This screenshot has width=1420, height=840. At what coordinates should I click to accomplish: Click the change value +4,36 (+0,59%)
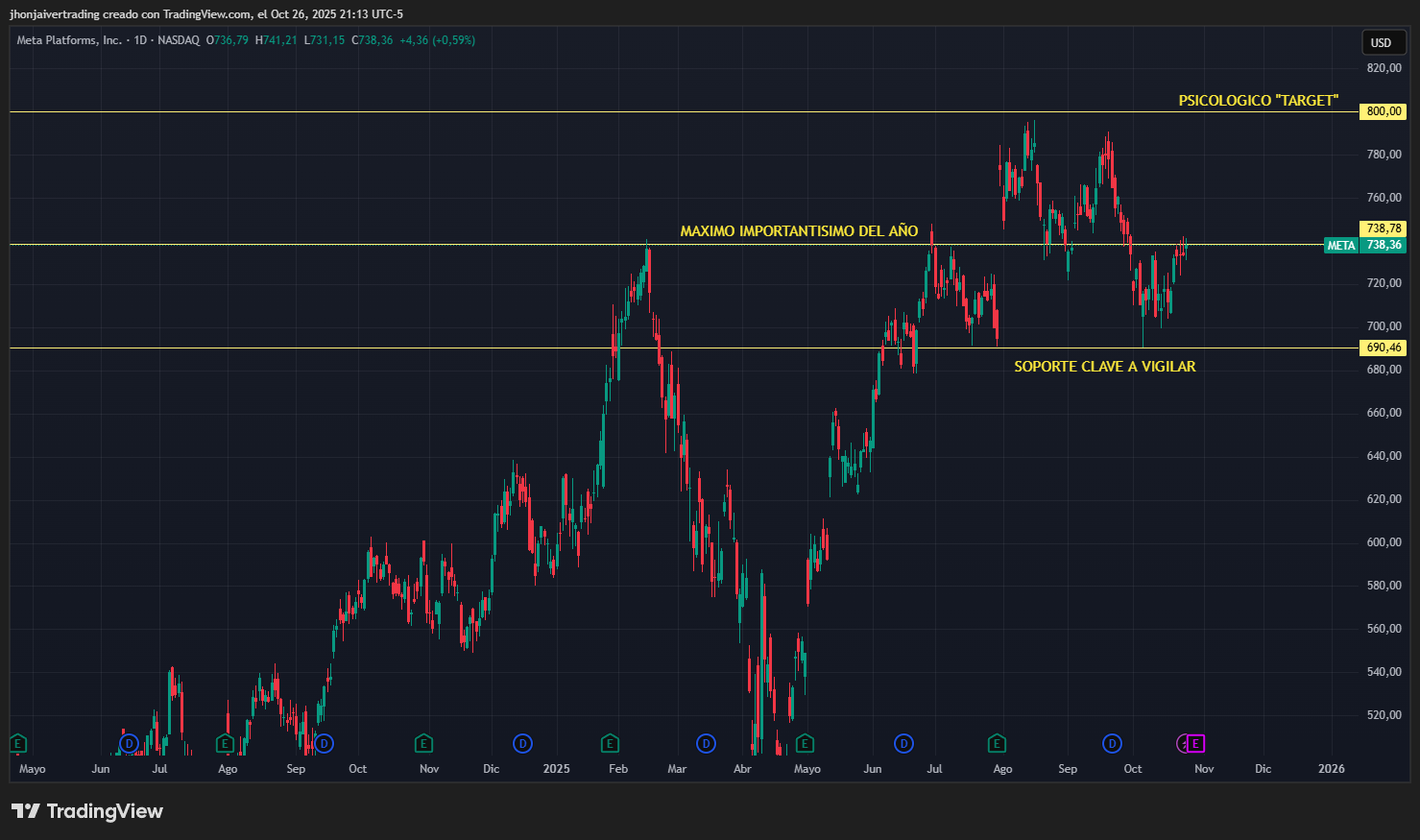click(x=437, y=40)
